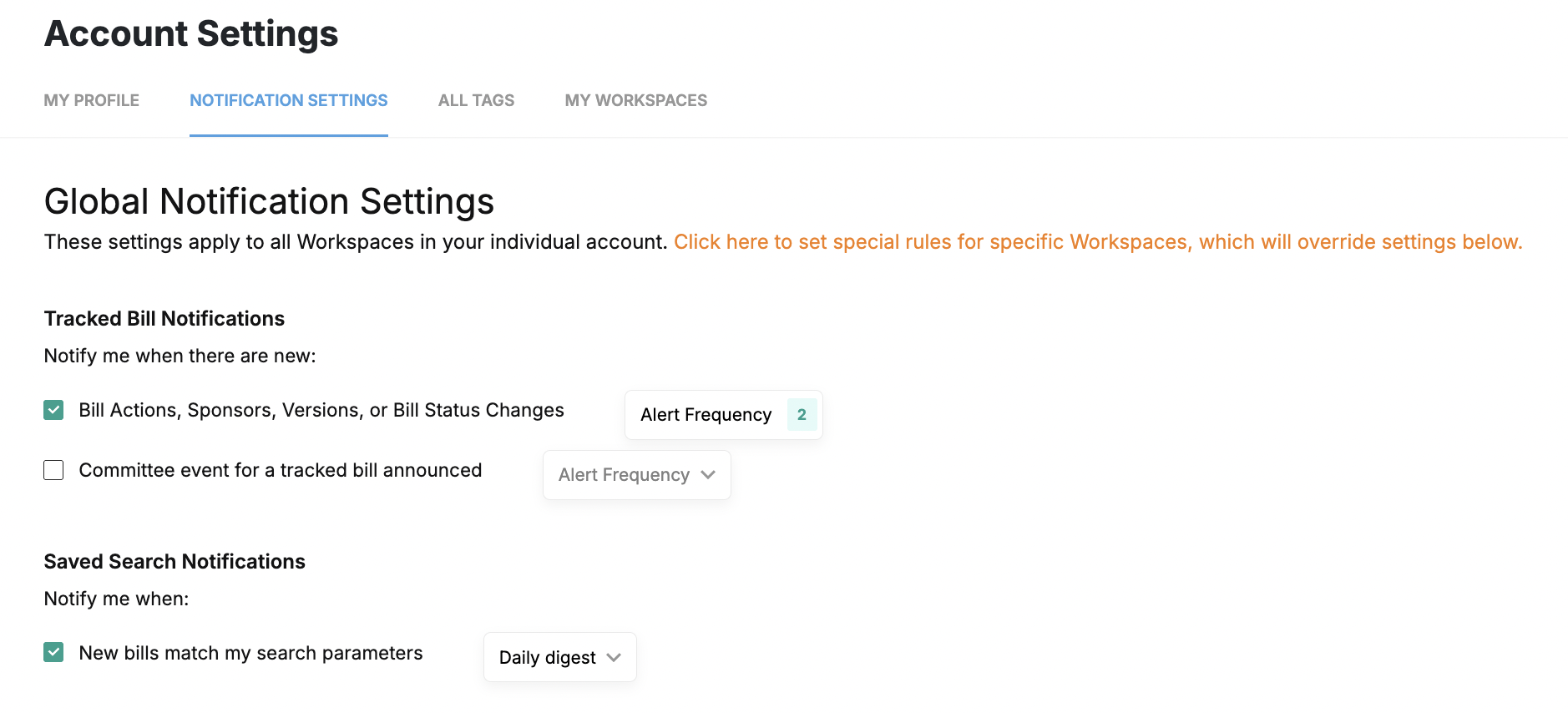The height and width of the screenshot is (713, 1568).
Task: Expand Alert Frequency dropdown for Committee event
Action: tap(623, 475)
